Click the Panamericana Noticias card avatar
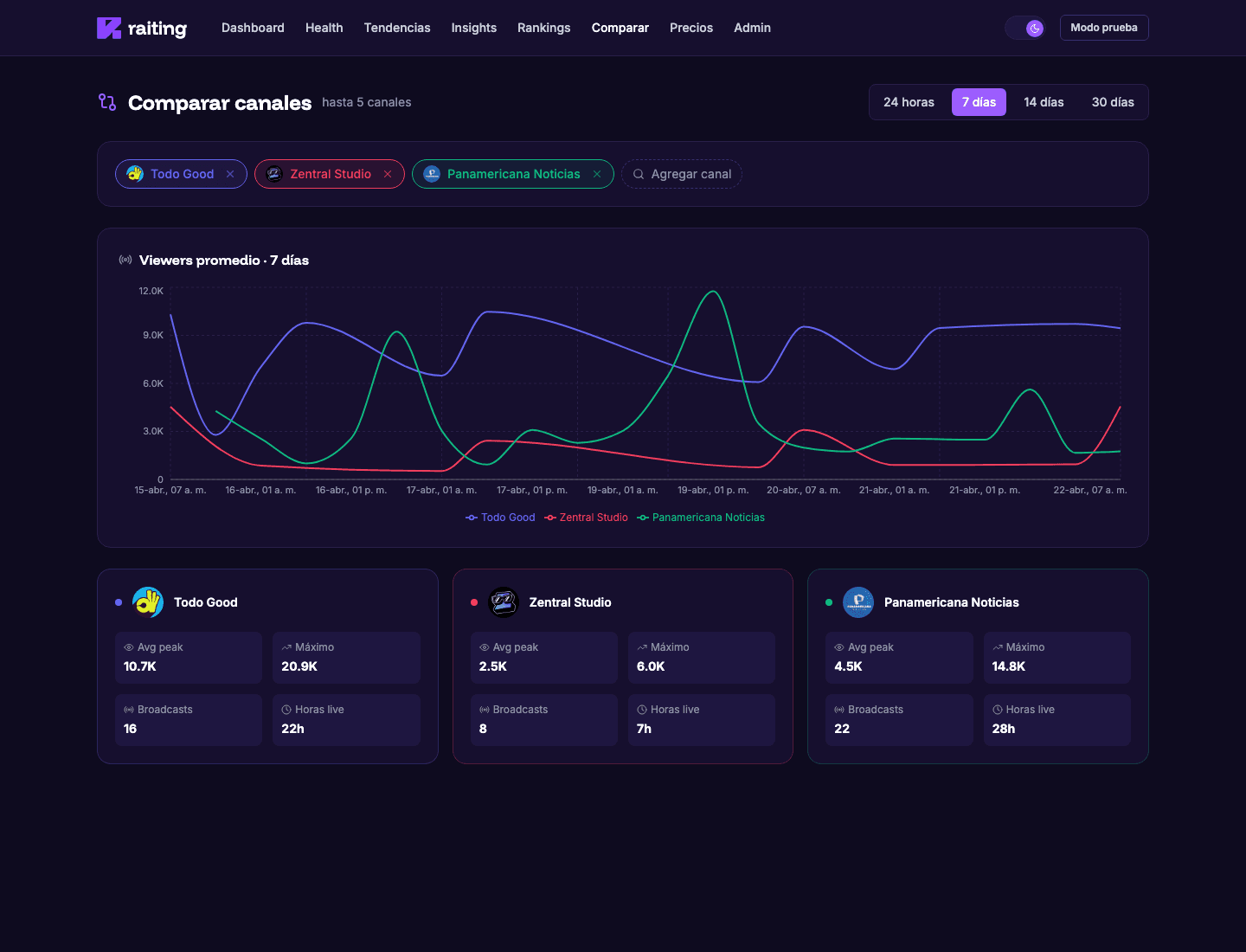 tap(858, 602)
